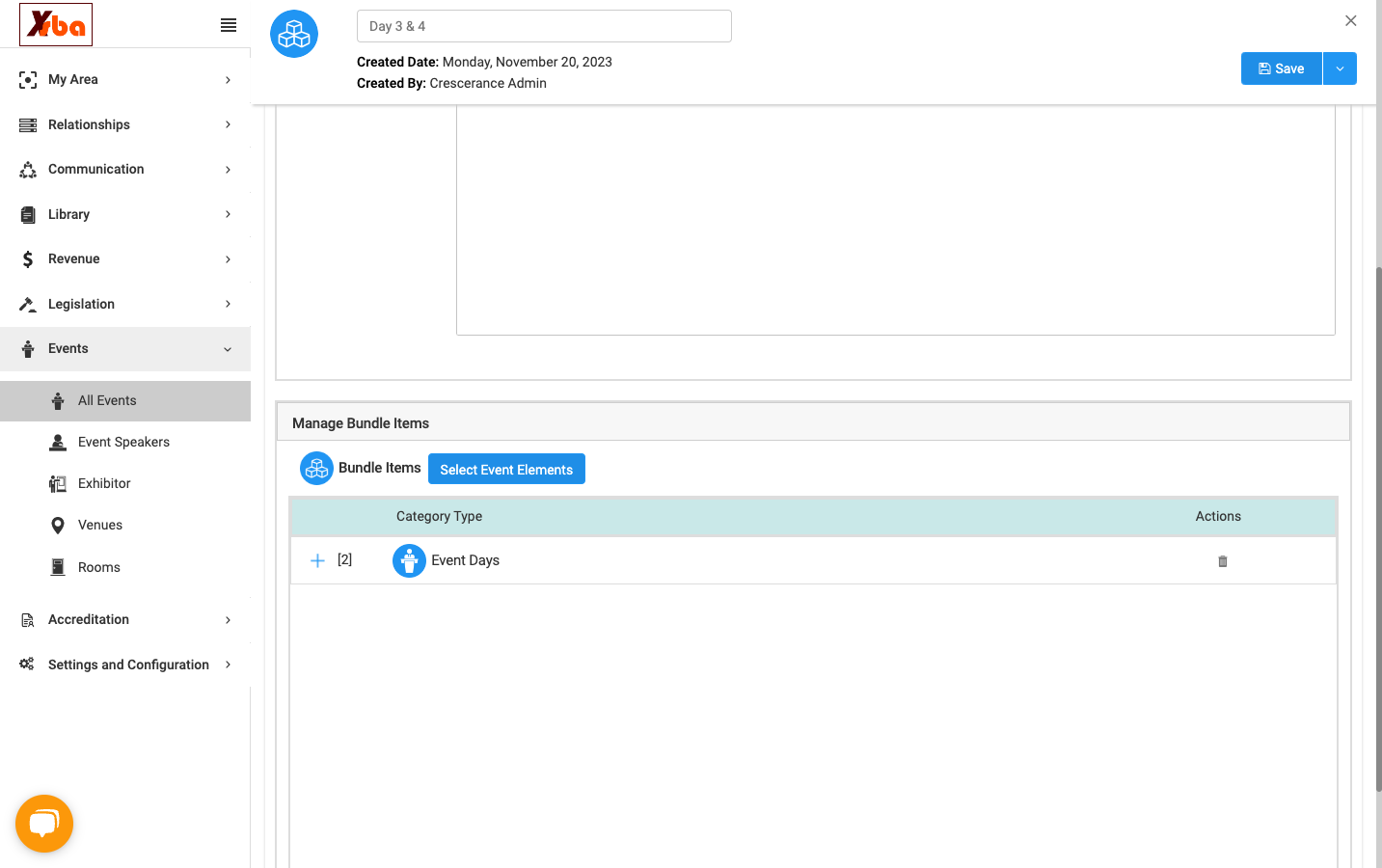
Task: Close the bundle editor panel
Action: (x=1351, y=20)
